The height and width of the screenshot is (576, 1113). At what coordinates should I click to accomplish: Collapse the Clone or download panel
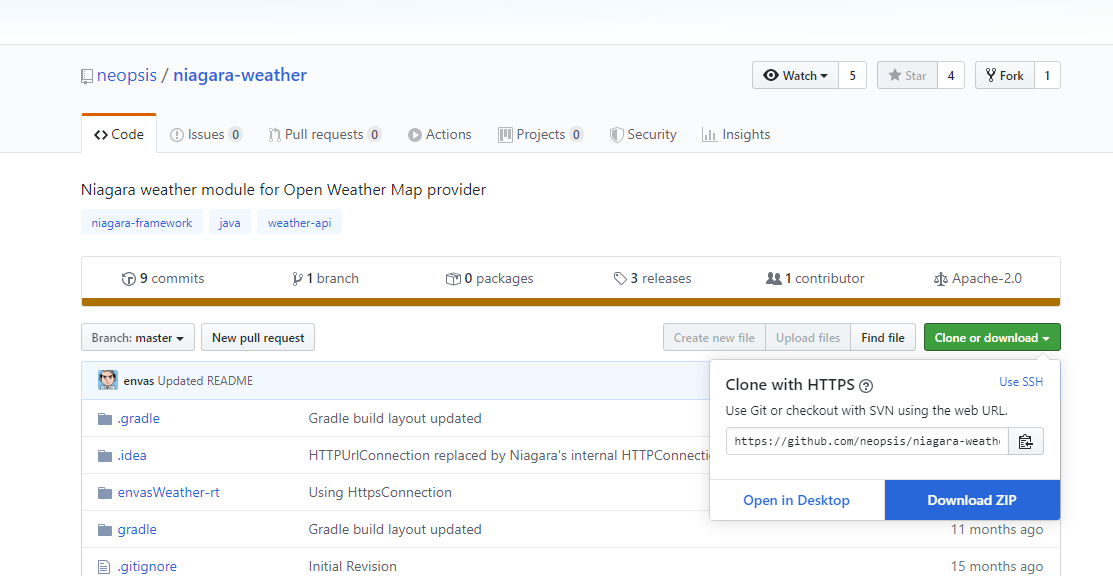(991, 337)
